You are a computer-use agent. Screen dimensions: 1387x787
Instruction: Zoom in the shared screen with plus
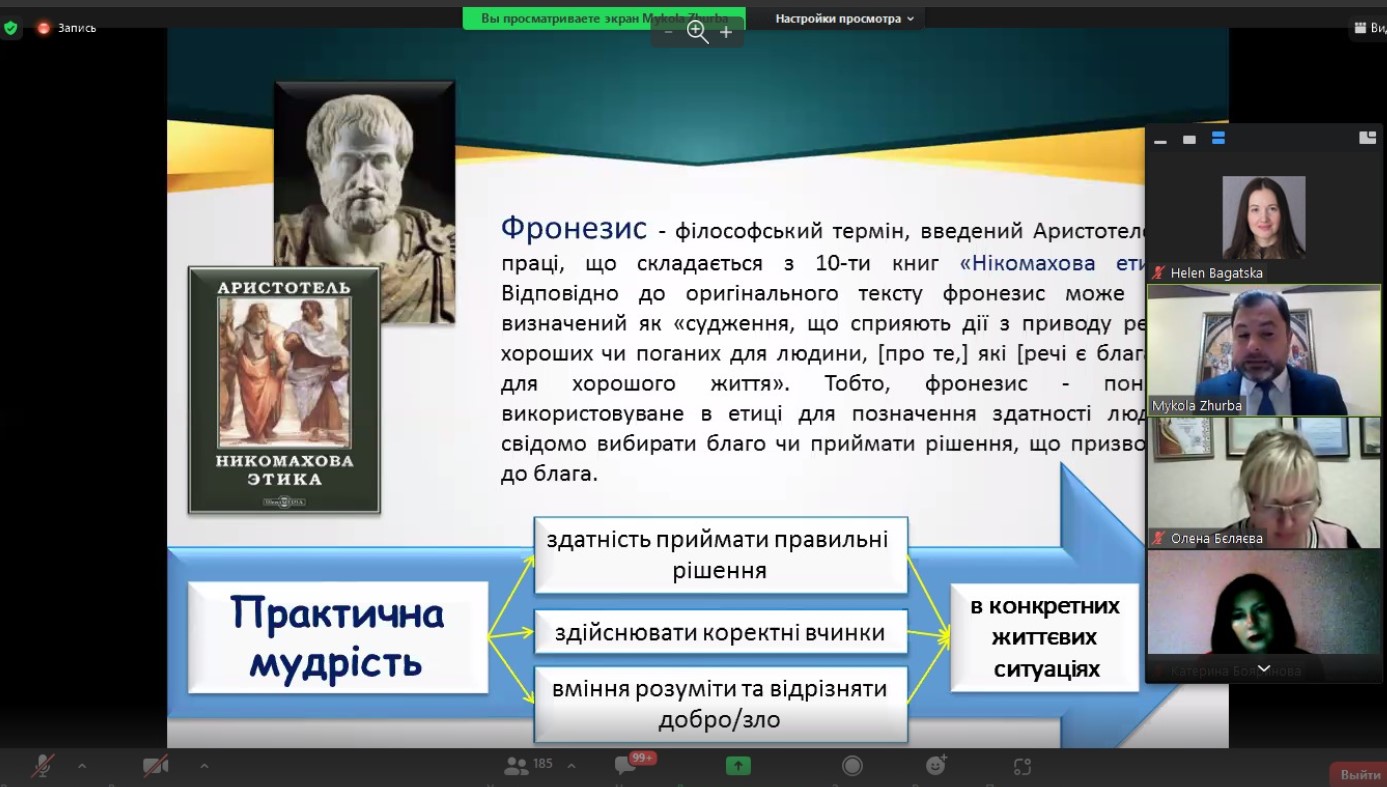click(x=726, y=32)
